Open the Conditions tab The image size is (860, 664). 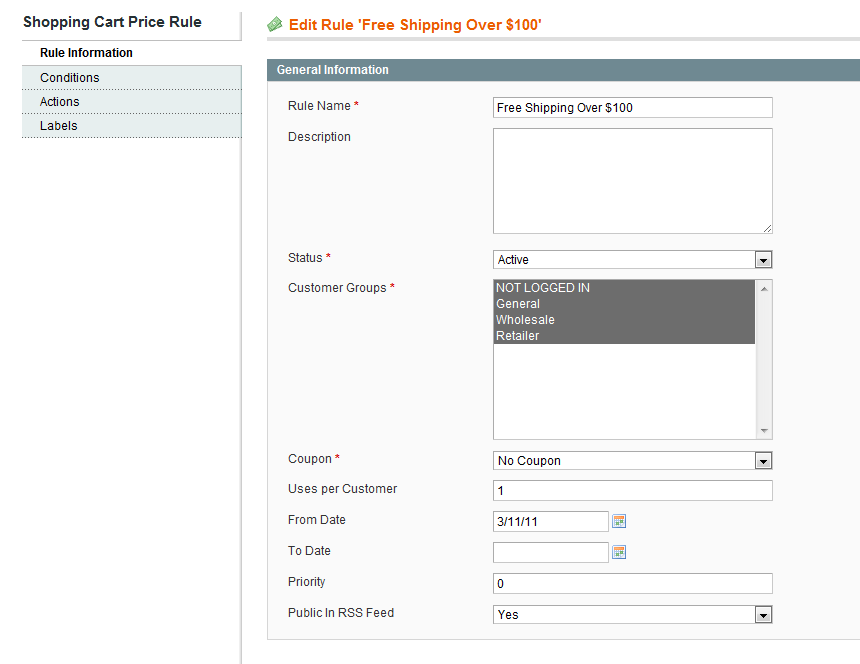pos(132,77)
